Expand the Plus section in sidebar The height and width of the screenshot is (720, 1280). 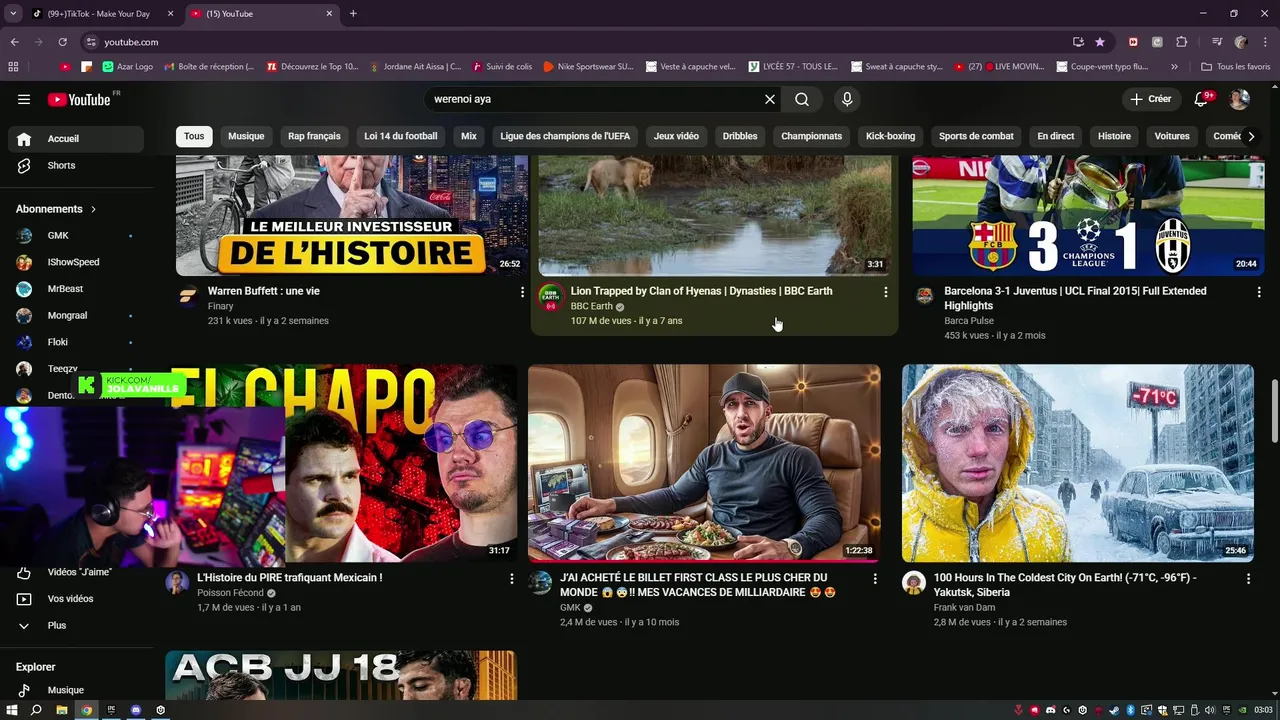76,626
